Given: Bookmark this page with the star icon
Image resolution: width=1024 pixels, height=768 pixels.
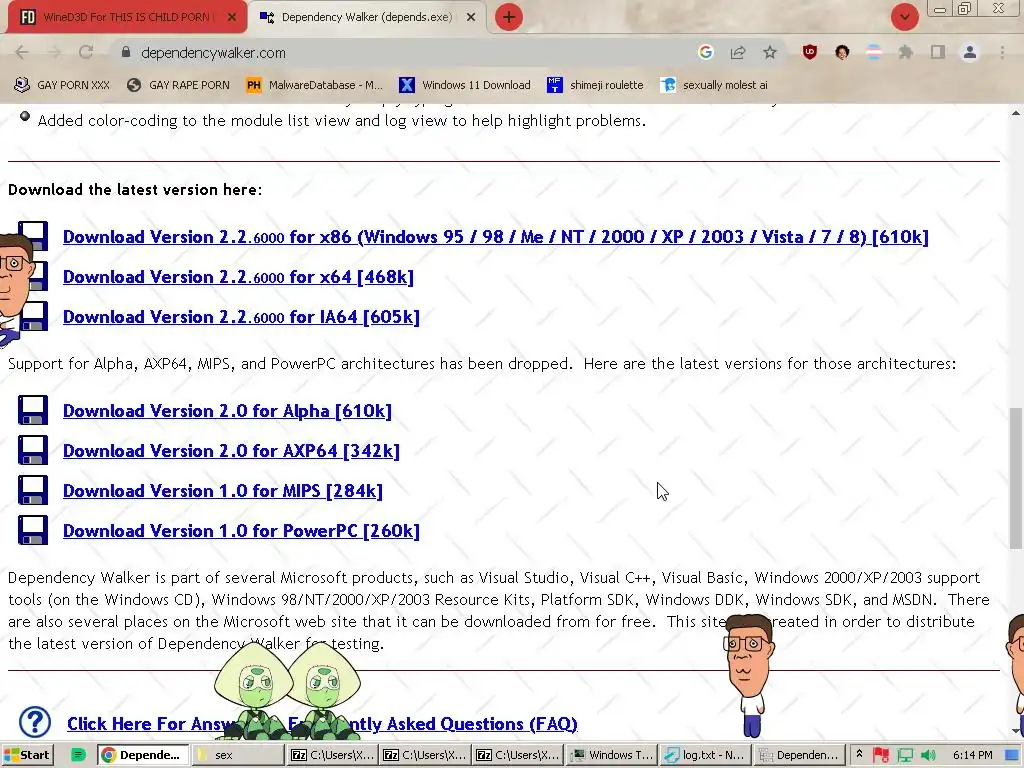Looking at the screenshot, I should tap(770, 52).
